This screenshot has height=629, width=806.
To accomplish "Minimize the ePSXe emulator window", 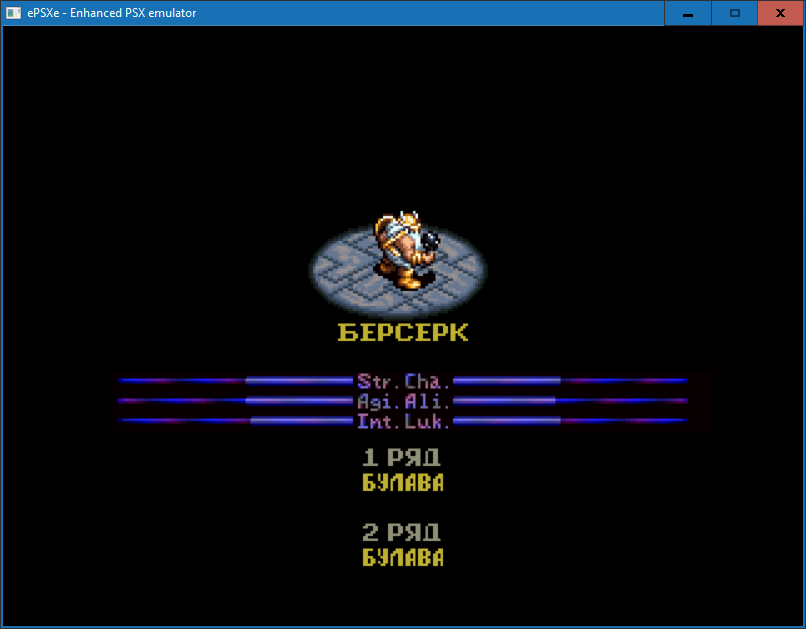I will coord(688,13).
